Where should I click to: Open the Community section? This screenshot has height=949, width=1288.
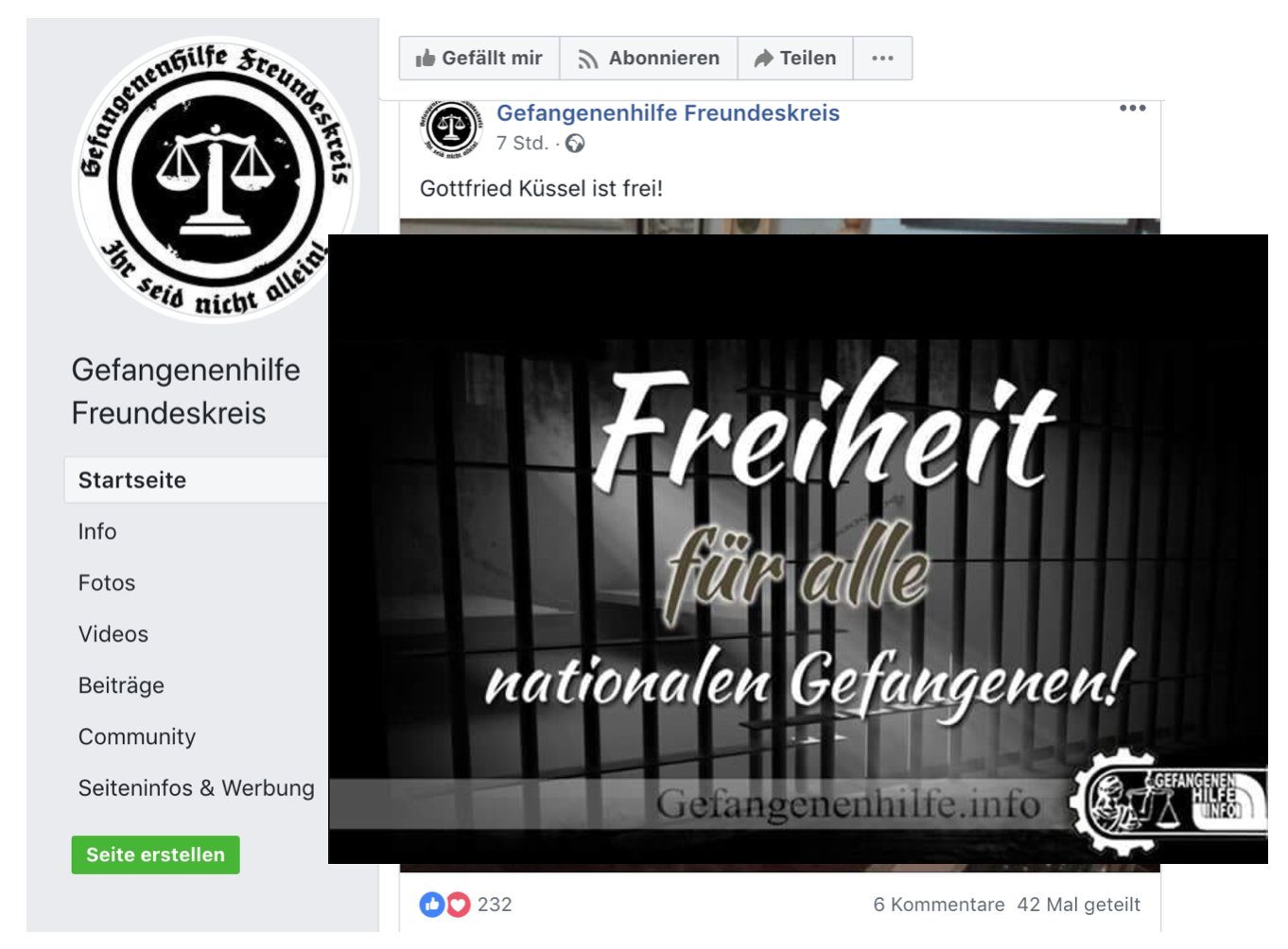point(137,736)
